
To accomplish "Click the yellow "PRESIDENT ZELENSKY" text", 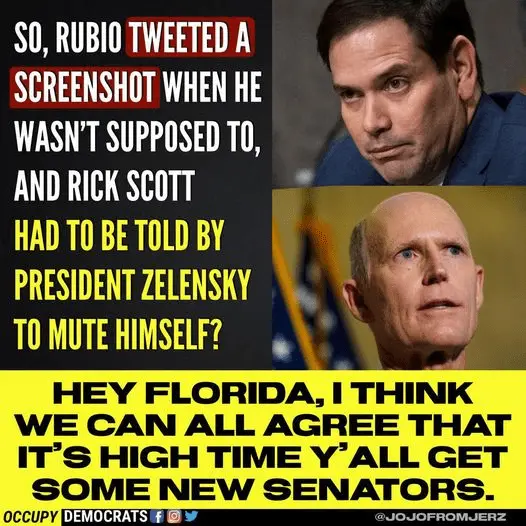I will pyautogui.click(x=133, y=284).
